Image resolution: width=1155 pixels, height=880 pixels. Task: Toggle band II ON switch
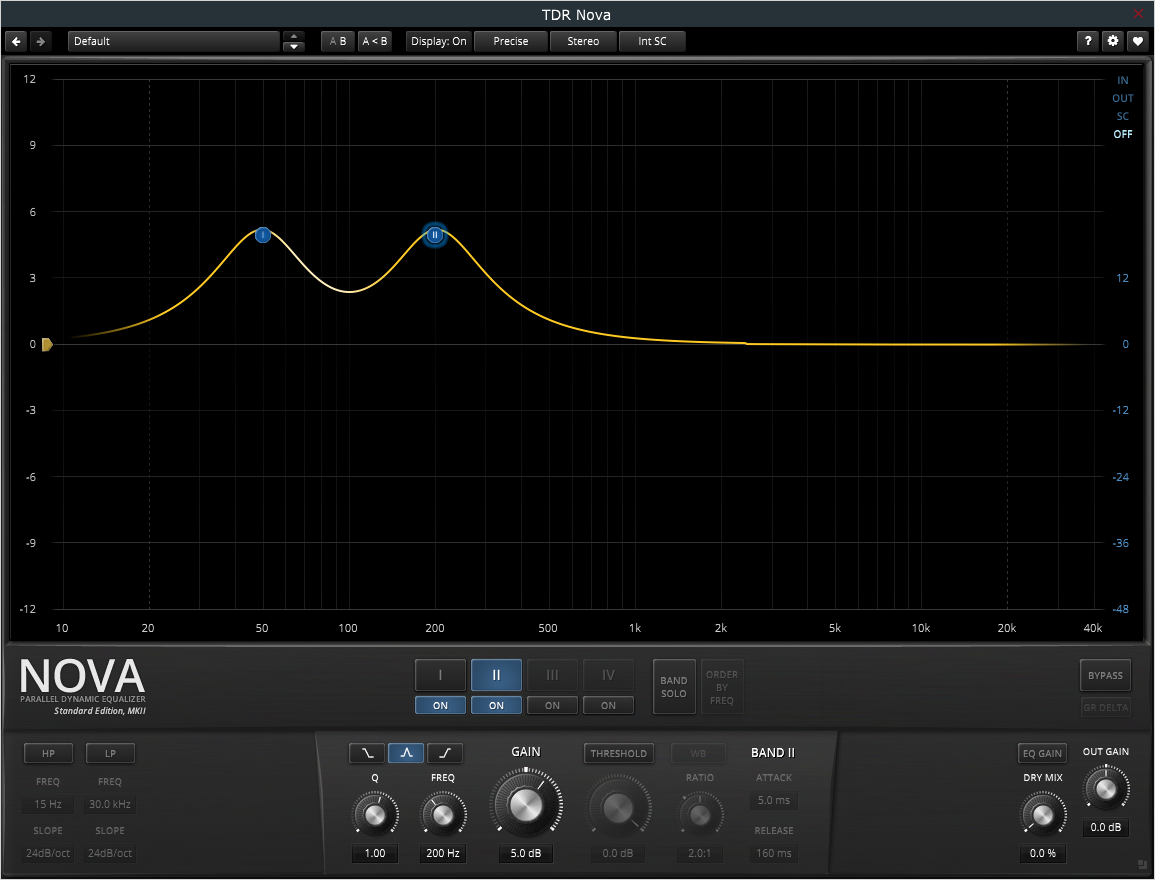[496, 705]
